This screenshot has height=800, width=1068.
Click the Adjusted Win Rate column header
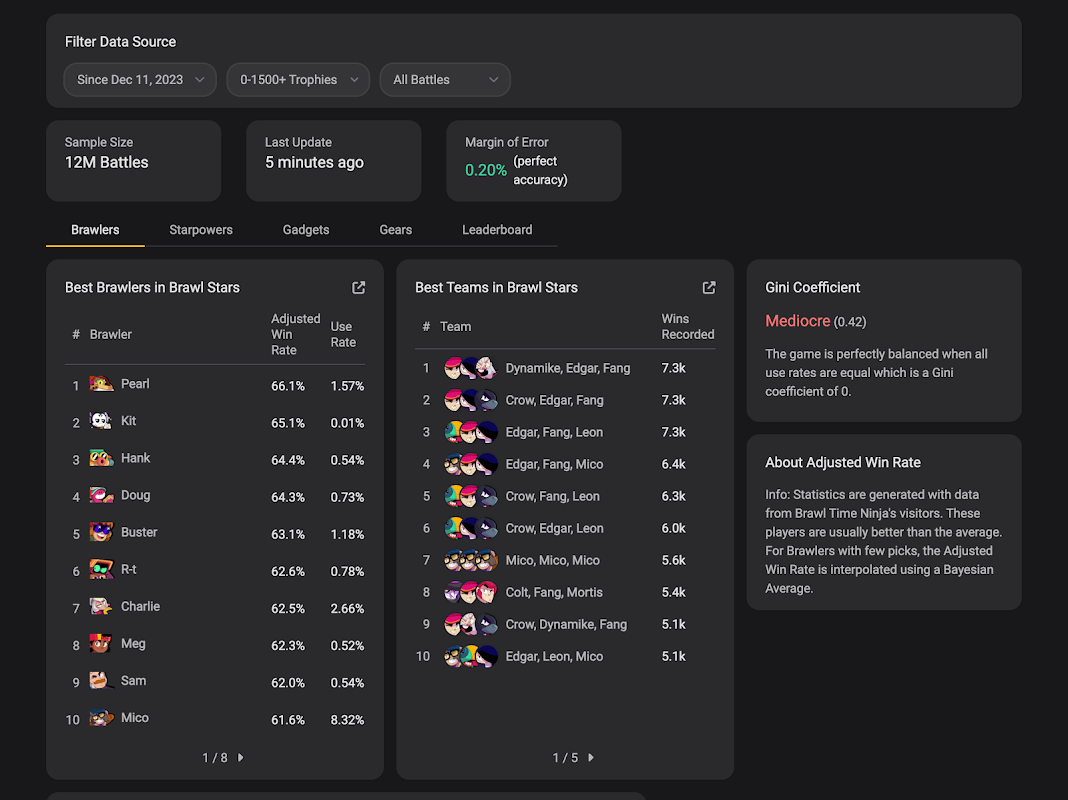295,334
